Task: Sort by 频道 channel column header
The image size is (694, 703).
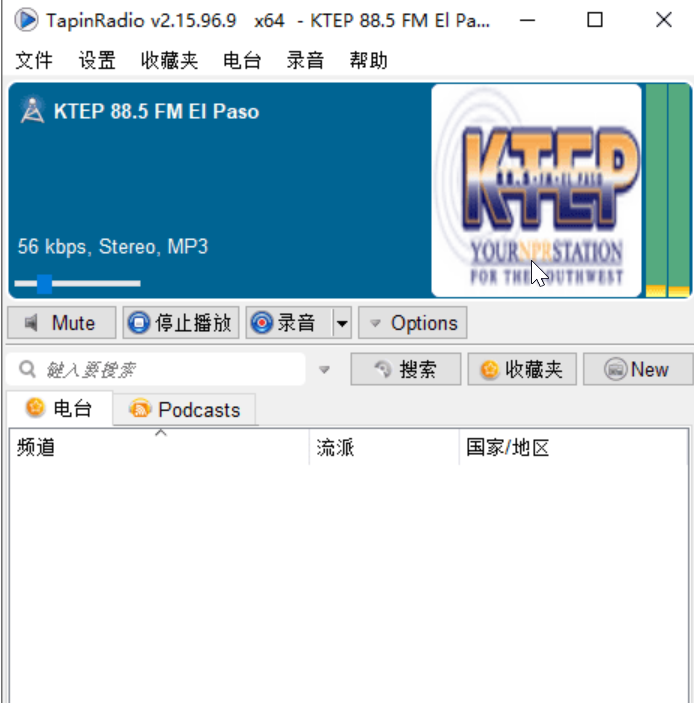Action: coord(159,447)
